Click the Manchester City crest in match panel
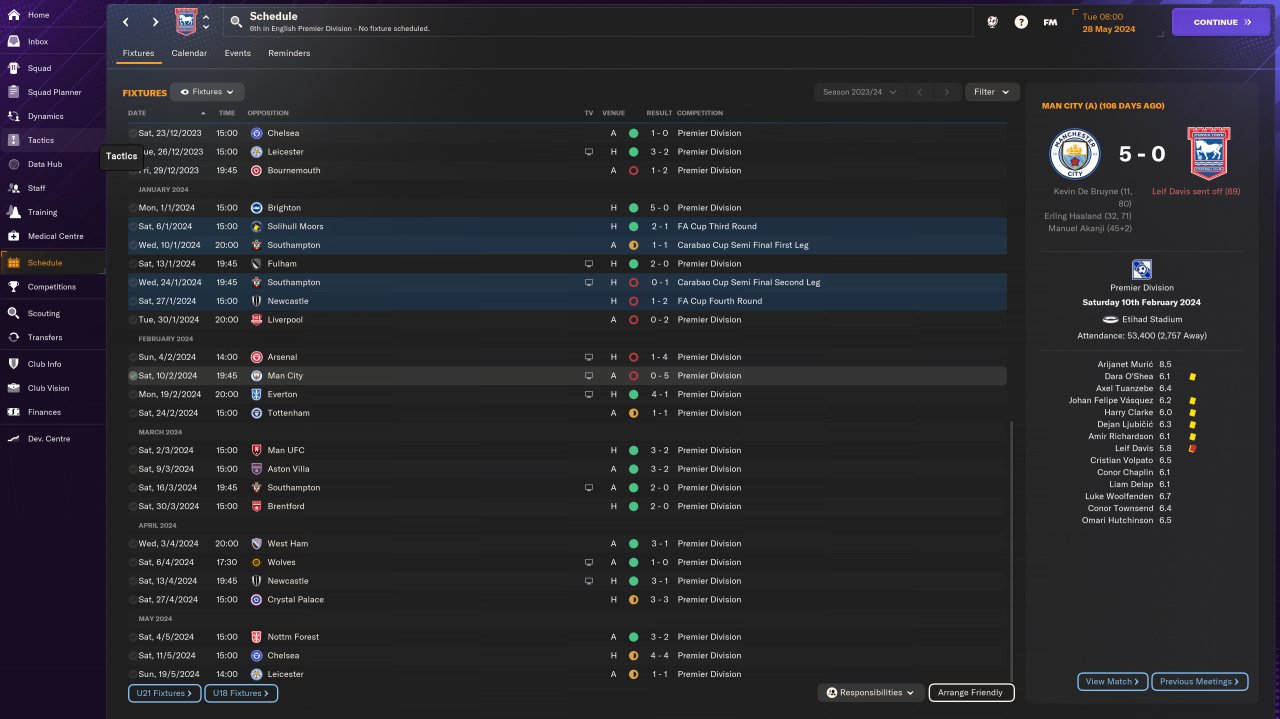 point(1074,154)
